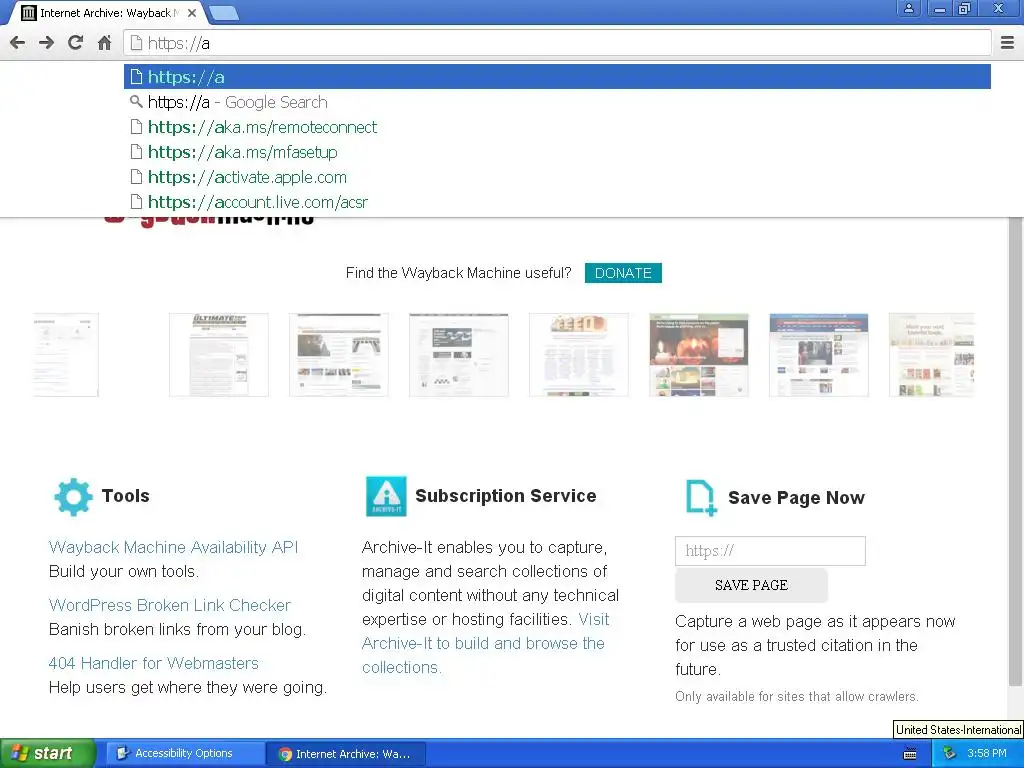Select the https://a Google Search suggestion

click(557, 102)
